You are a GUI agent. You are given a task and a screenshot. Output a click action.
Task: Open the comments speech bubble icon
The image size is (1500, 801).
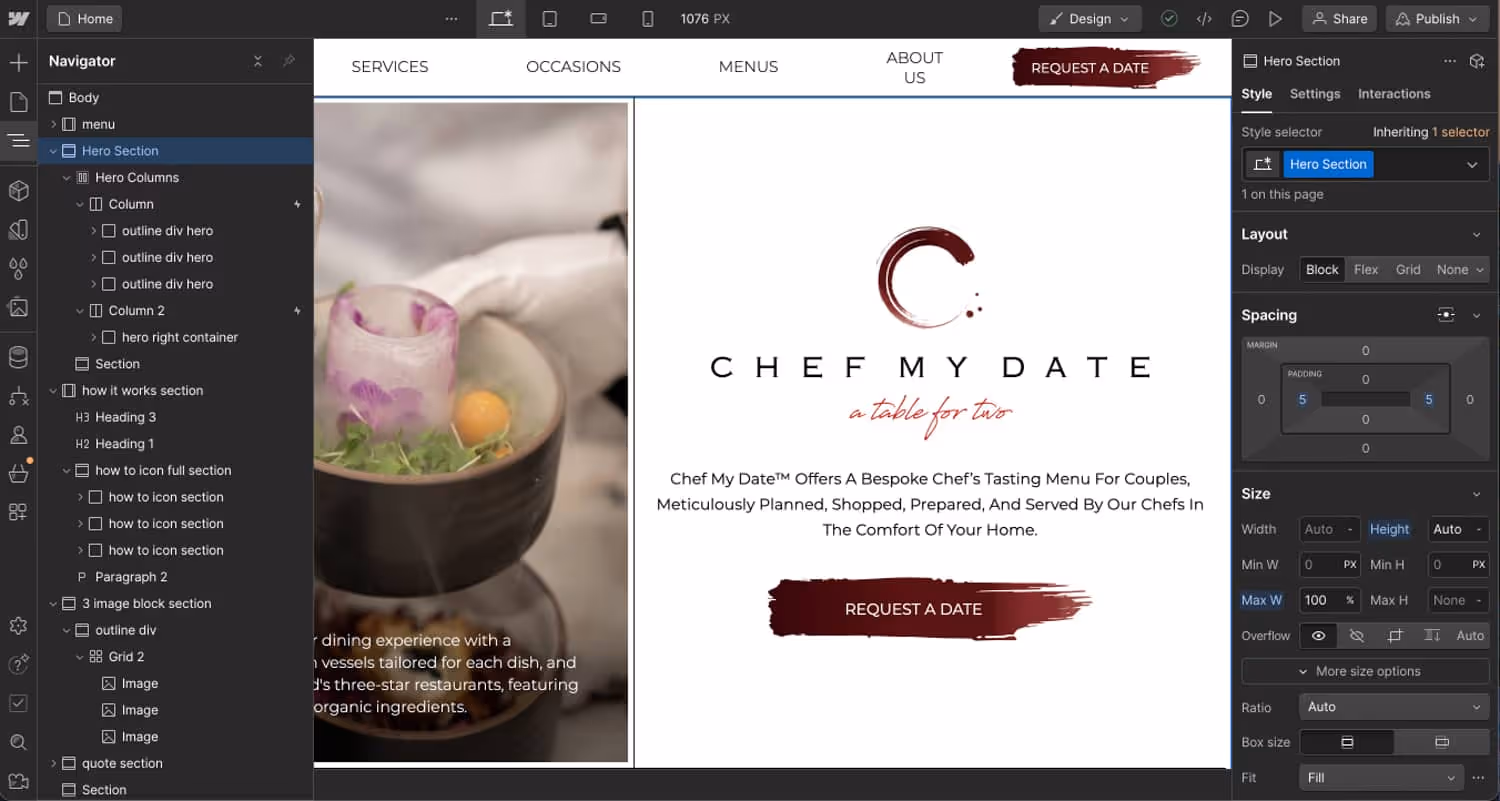pos(1240,19)
